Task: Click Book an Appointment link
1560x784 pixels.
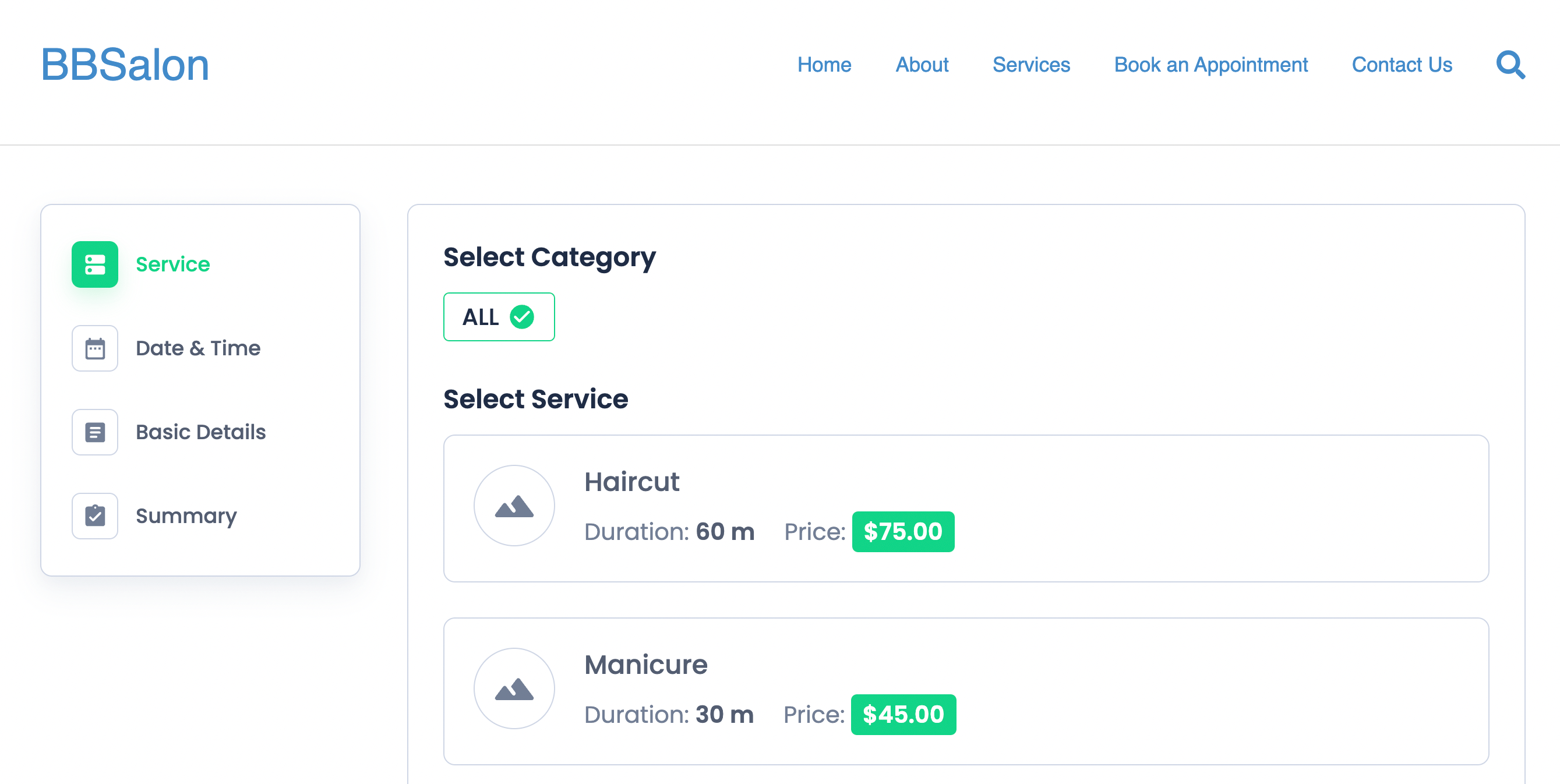Action: [1210, 65]
